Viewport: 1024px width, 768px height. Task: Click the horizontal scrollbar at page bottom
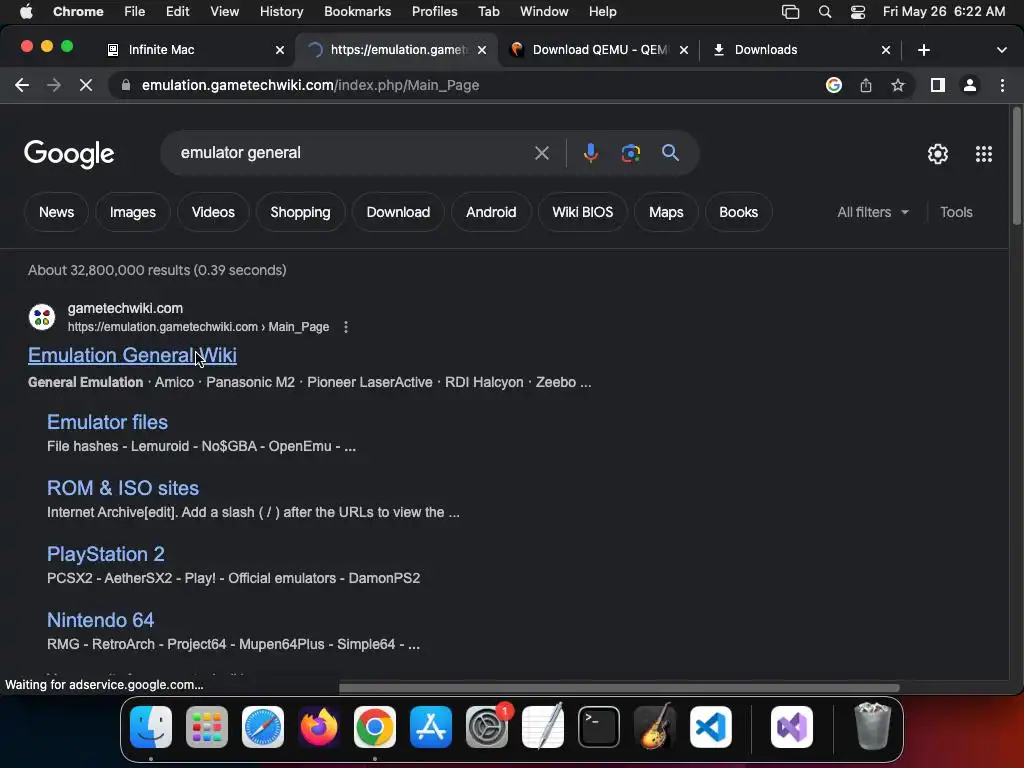(x=618, y=688)
